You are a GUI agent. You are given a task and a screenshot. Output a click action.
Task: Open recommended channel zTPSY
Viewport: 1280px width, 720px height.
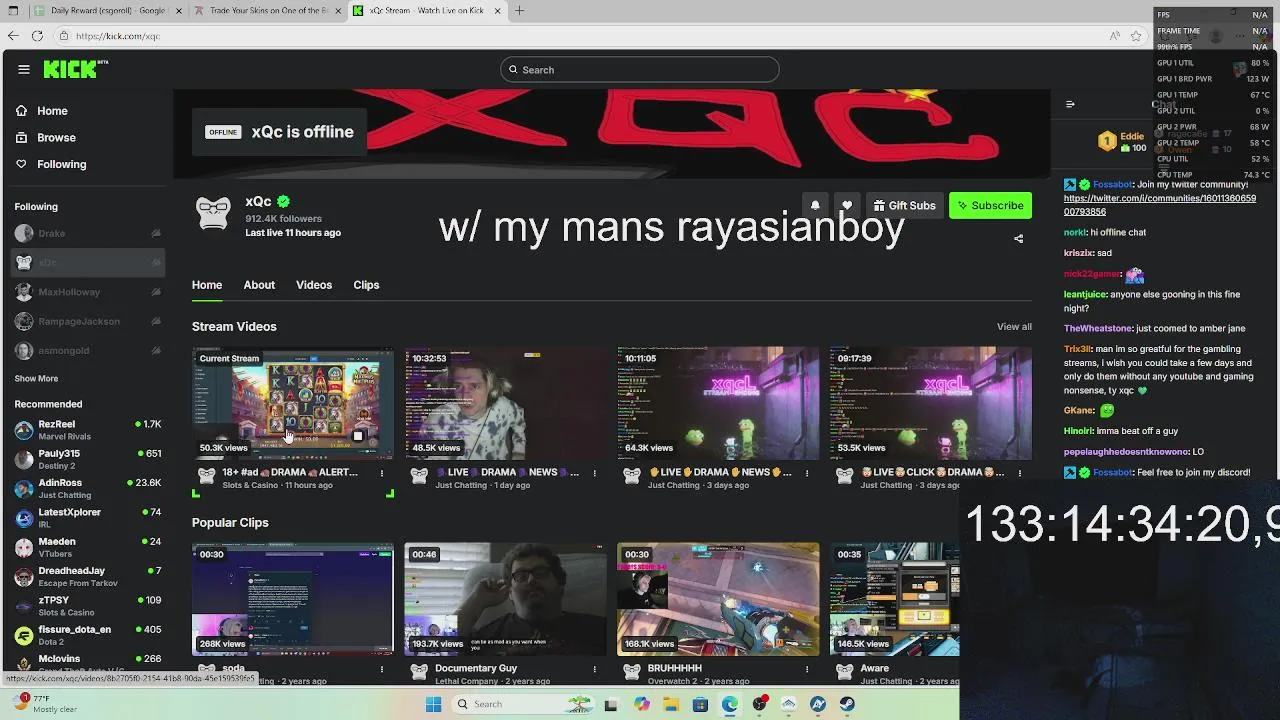(88, 605)
